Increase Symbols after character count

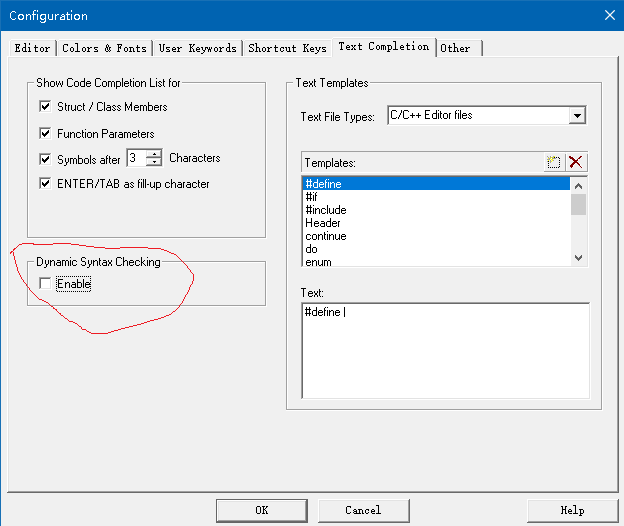(x=154, y=153)
